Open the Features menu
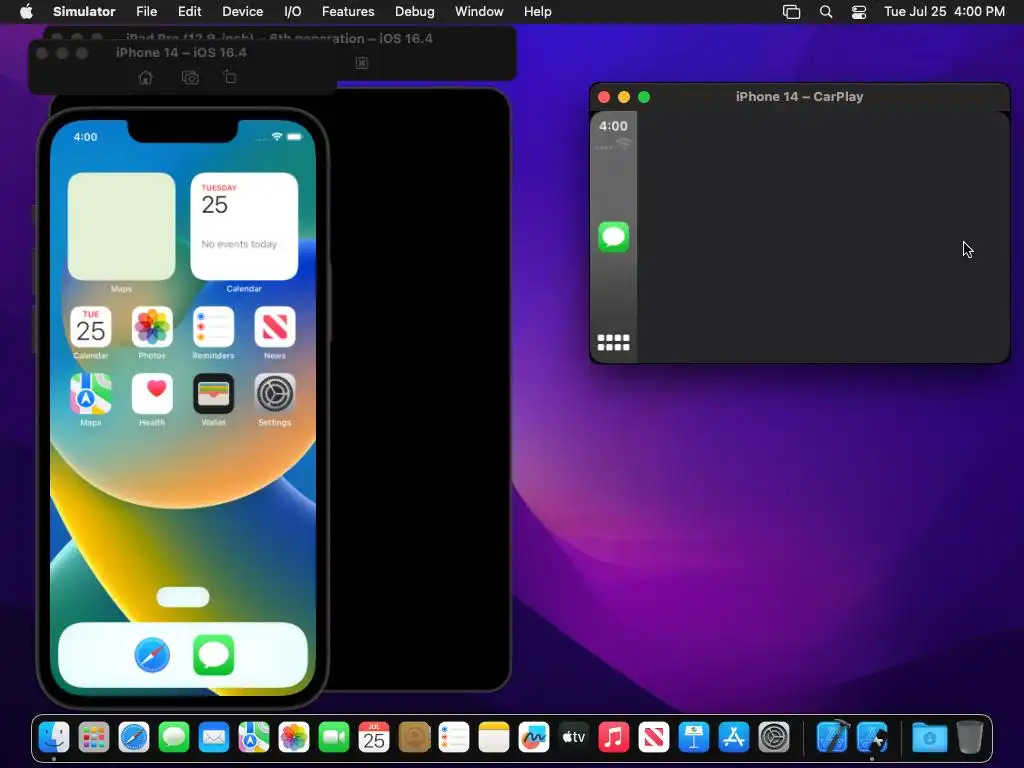This screenshot has height=768, width=1024. tap(348, 12)
